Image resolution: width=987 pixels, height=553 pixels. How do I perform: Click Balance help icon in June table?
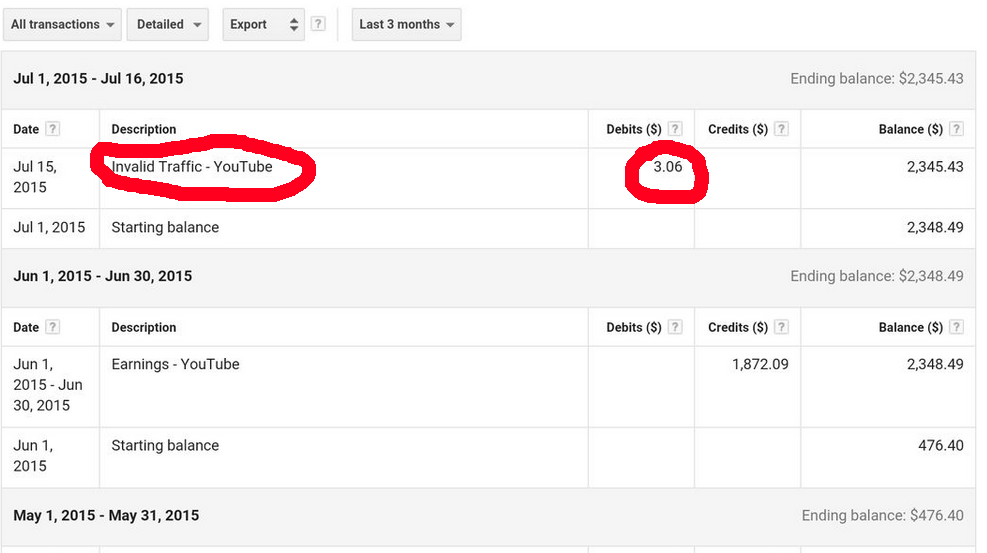956,327
